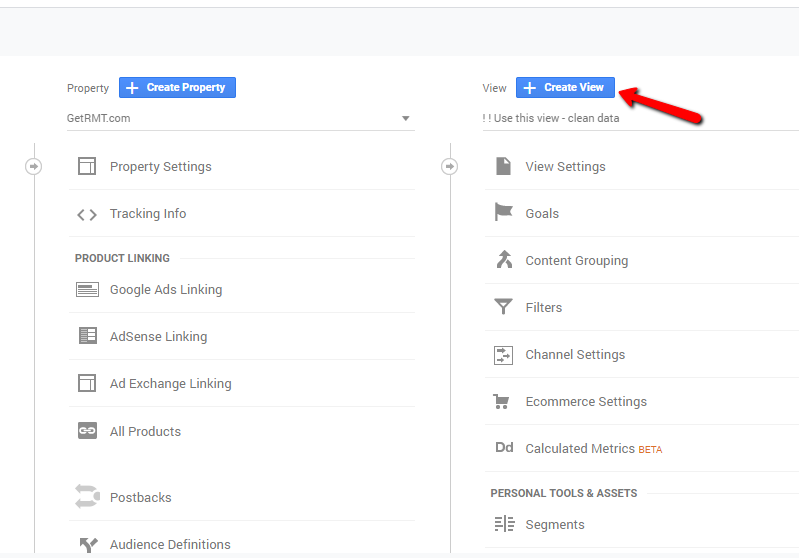Click the AdSense Linking icon
799x558 pixels.
click(x=88, y=336)
